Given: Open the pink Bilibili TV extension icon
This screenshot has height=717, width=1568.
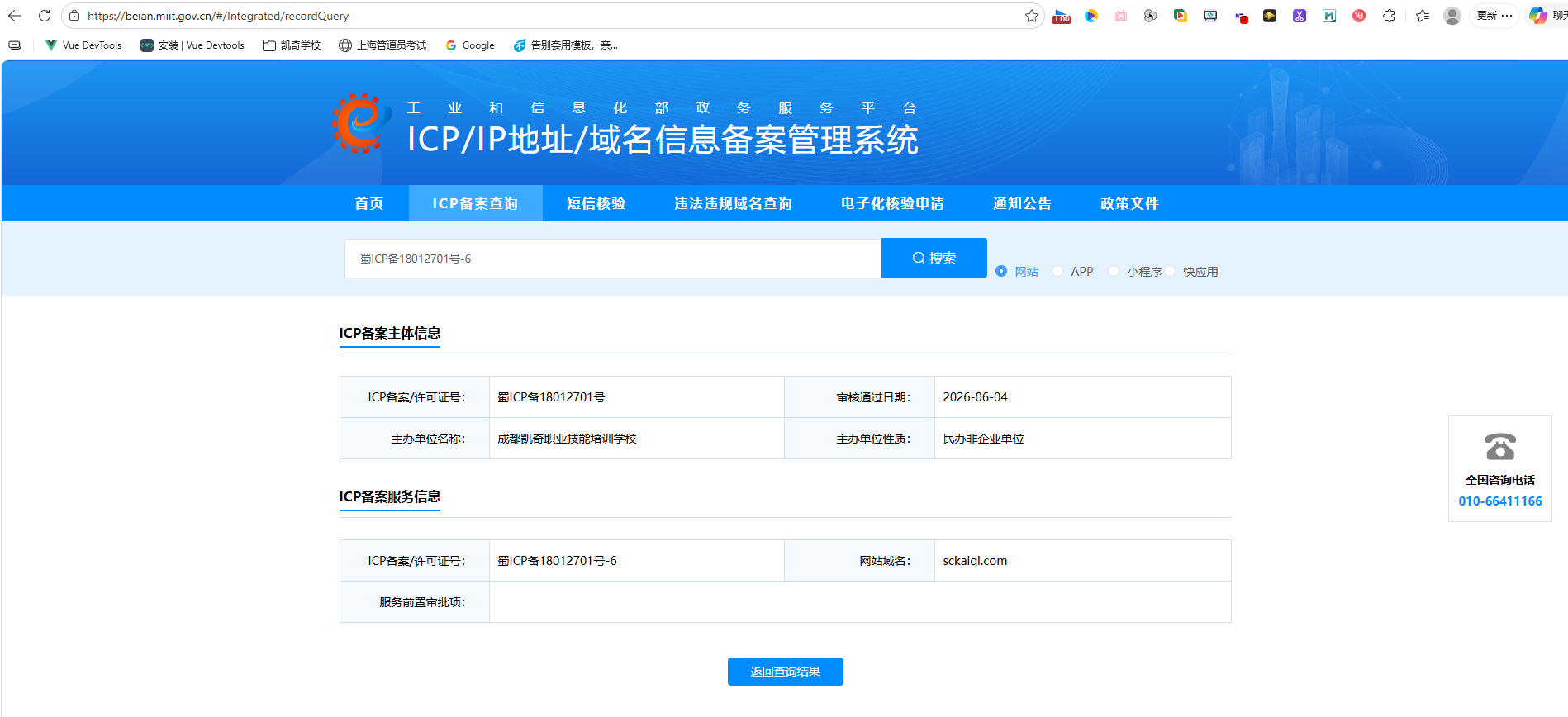Looking at the screenshot, I should [x=1121, y=16].
